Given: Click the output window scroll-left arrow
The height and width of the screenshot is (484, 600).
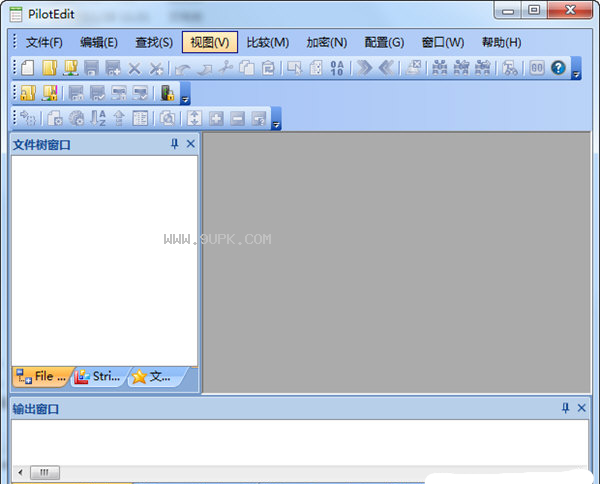Looking at the screenshot, I should tap(21, 472).
